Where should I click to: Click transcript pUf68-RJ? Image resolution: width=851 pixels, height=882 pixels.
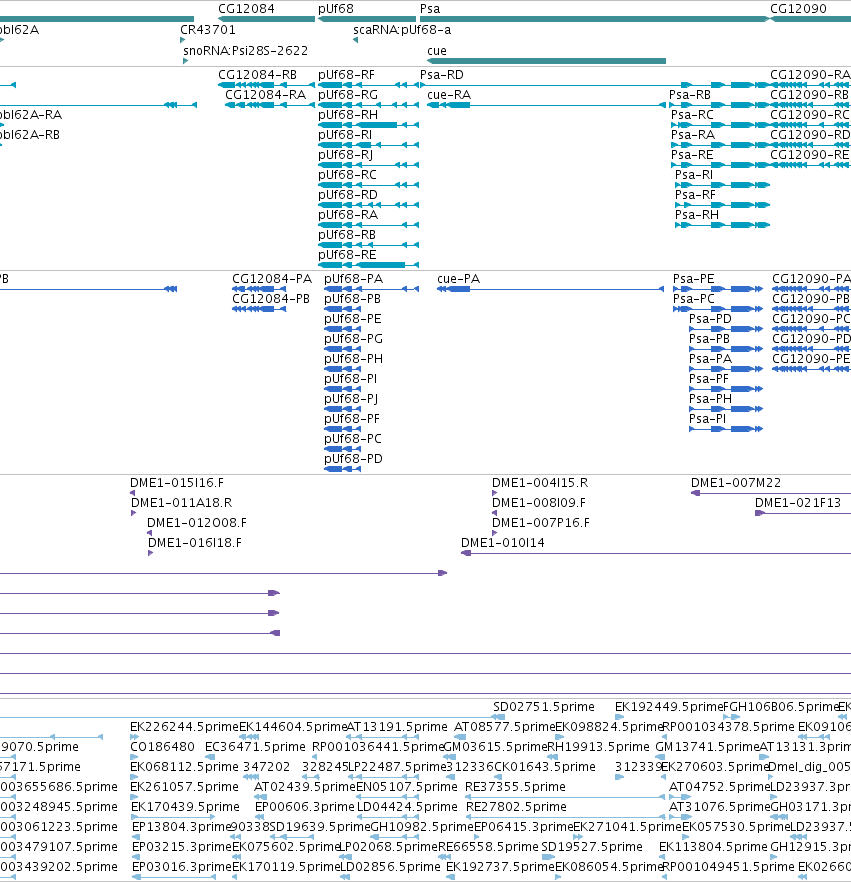[368, 165]
